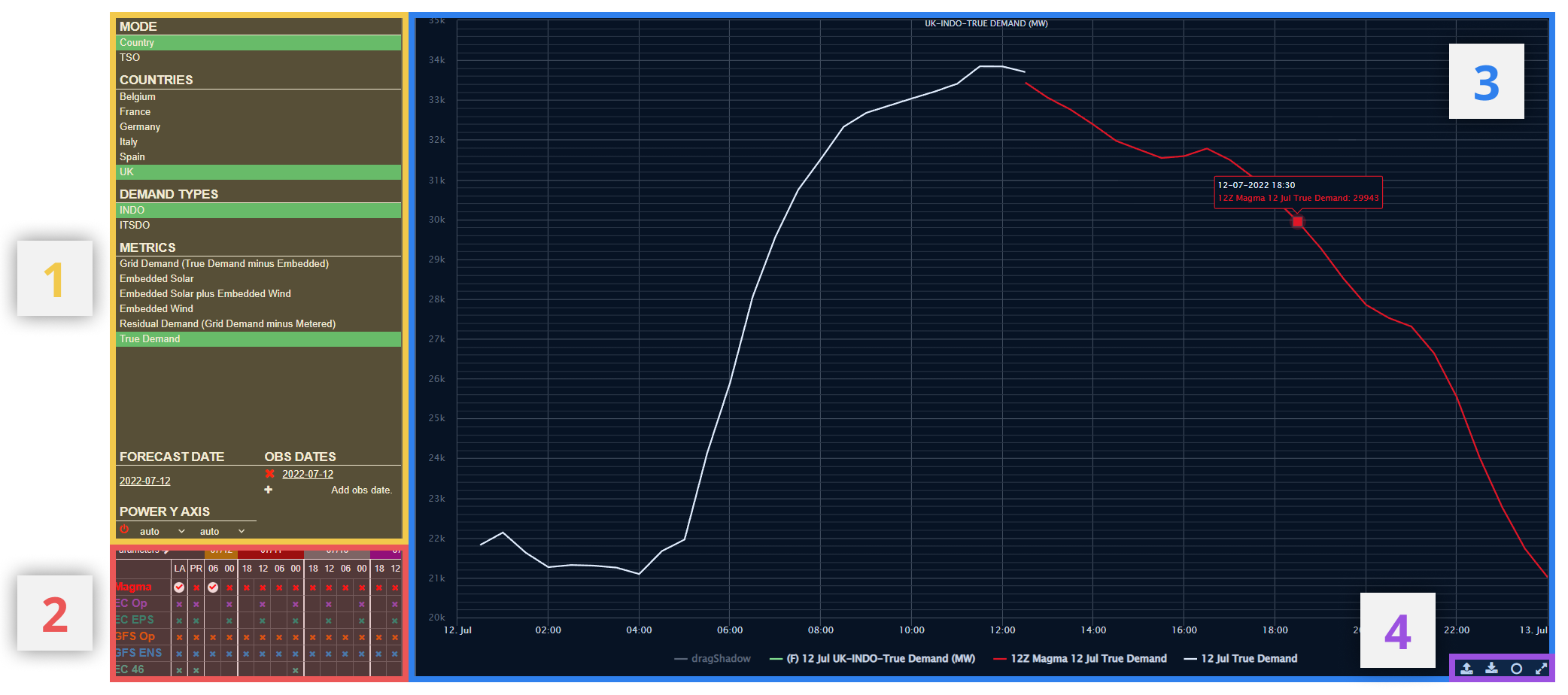Image resolution: width=1568 pixels, height=695 pixels.
Task: Click green X in EC 46 PR cell
Action: pos(196,670)
